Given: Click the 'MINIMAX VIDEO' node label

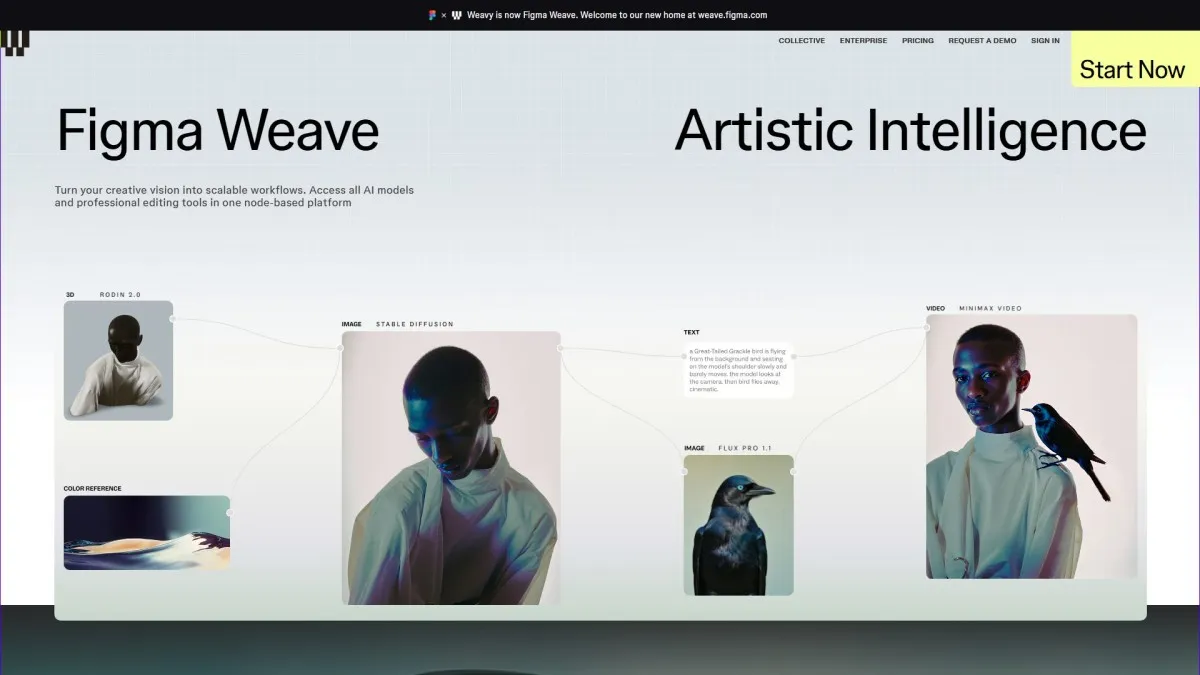Looking at the screenshot, I should [x=990, y=308].
